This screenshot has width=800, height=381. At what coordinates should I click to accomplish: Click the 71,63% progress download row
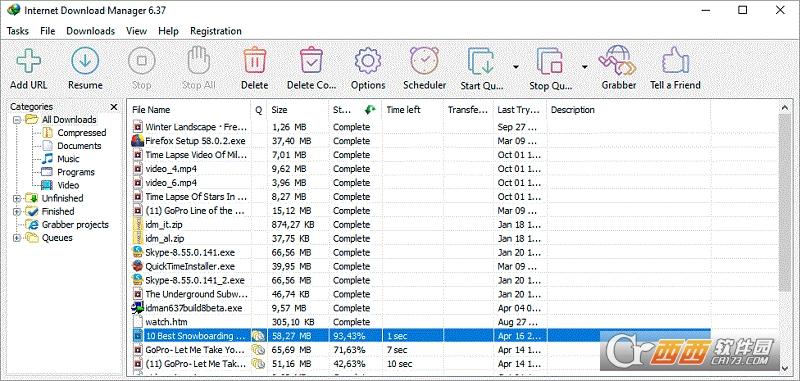coord(418,350)
